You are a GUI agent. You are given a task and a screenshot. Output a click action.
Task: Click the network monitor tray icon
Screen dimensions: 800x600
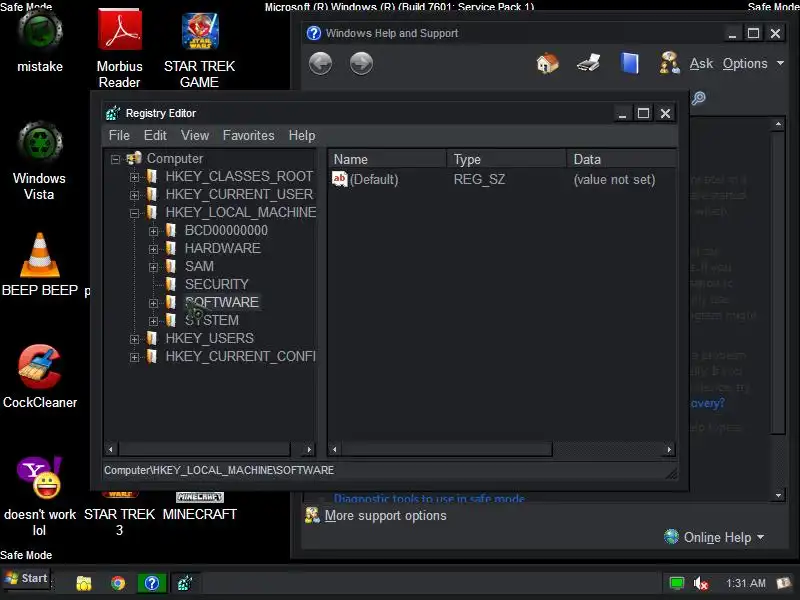click(x=677, y=583)
